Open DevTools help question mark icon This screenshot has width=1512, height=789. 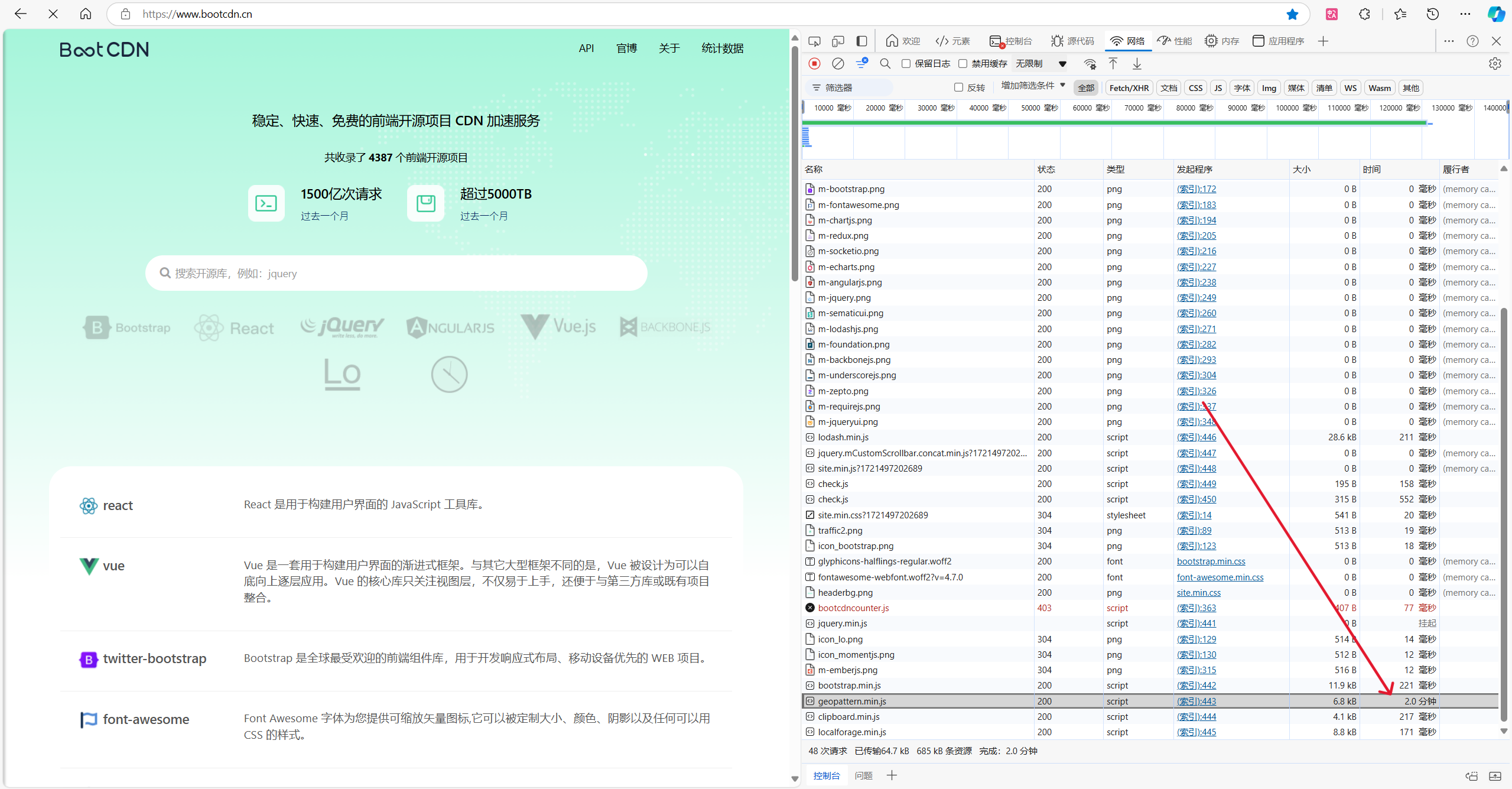tap(1472, 41)
